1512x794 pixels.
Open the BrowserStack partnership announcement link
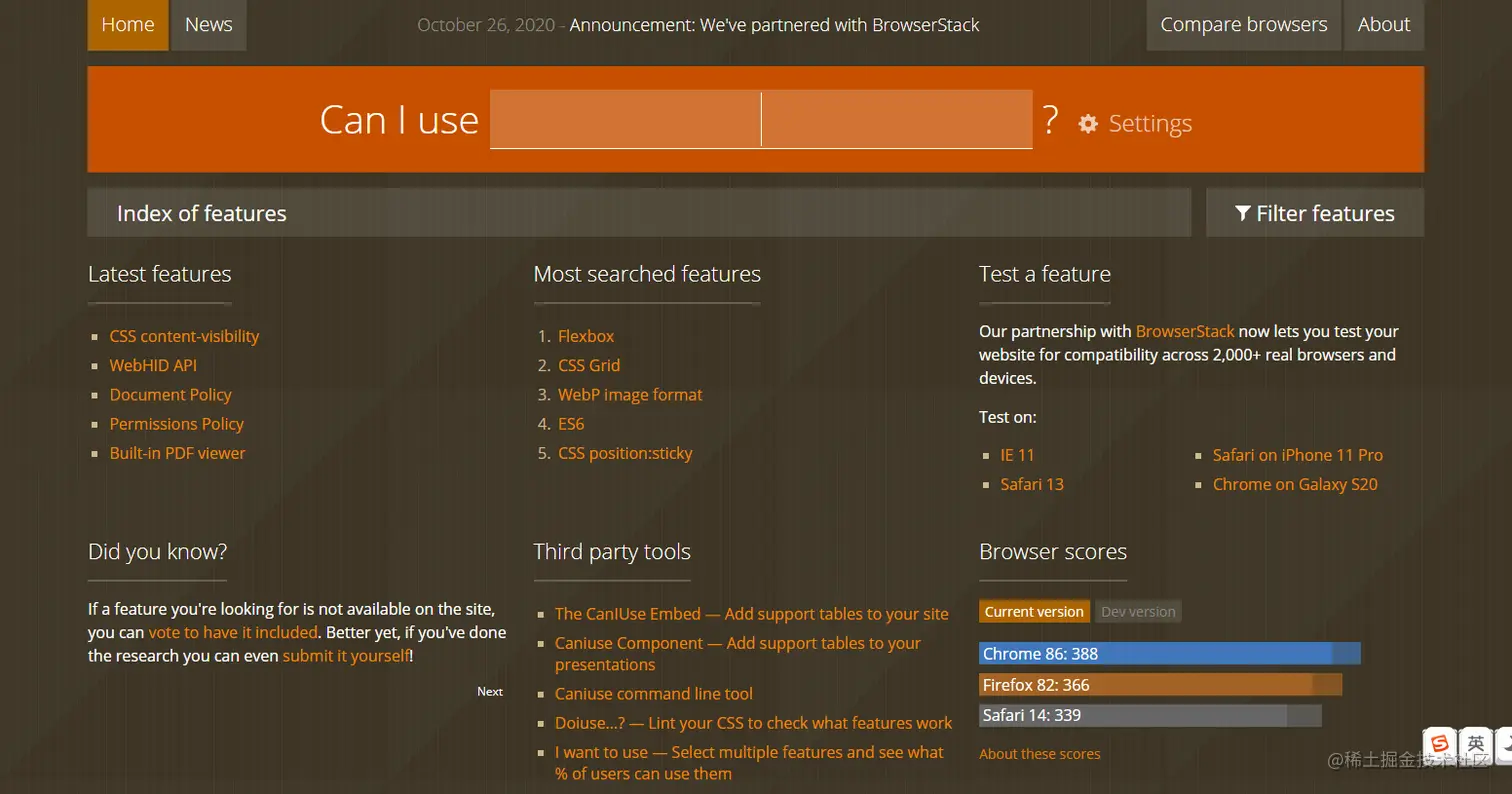coord(774,25)
